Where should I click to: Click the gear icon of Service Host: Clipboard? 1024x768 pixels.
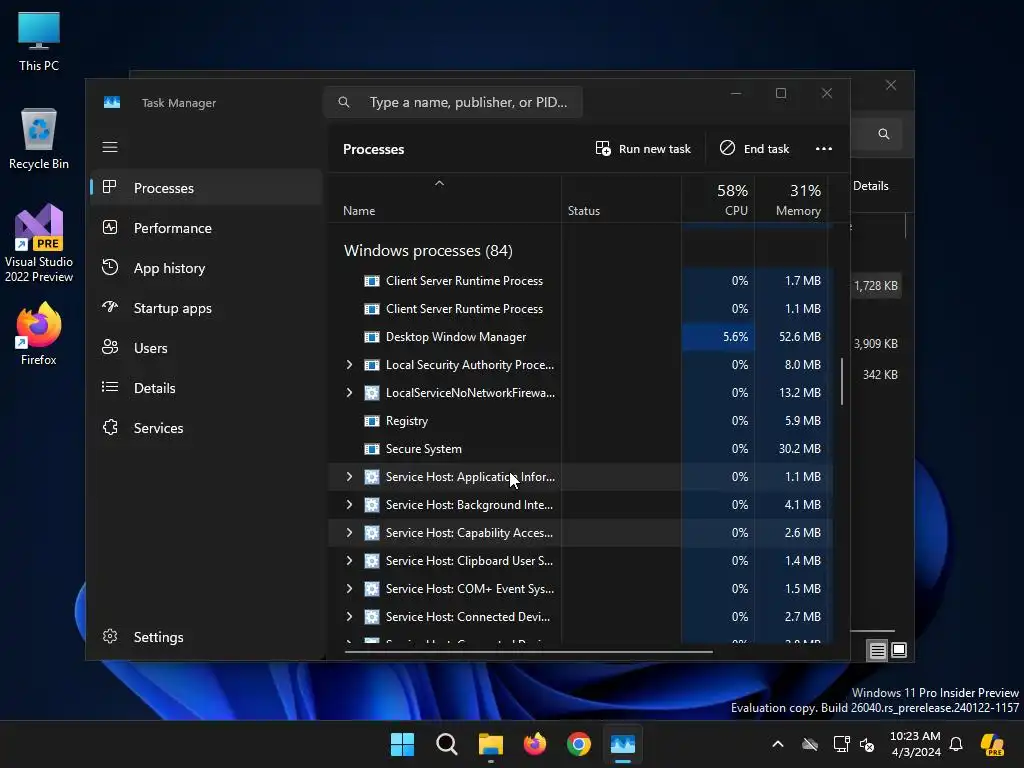click(372, 561)
